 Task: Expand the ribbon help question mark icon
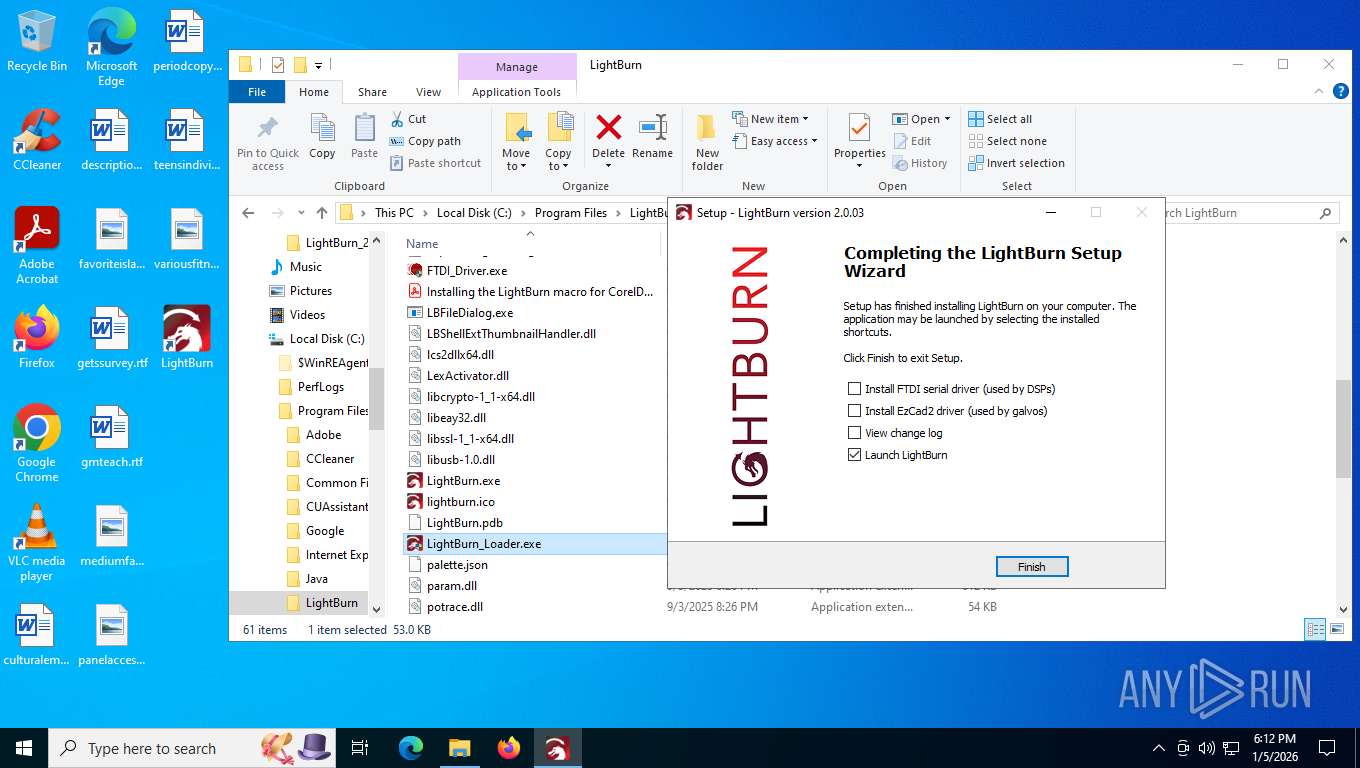pyautogui.click(x=1340, y=91)
